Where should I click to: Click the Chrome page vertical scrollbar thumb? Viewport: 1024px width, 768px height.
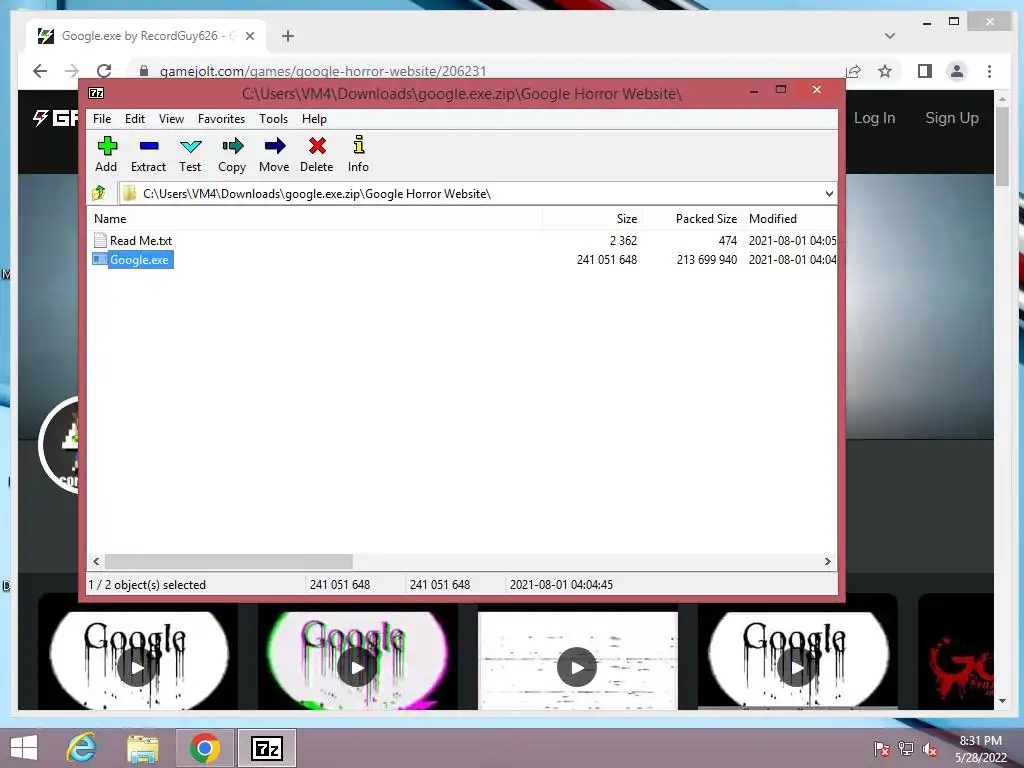(x=1002, y=147)
